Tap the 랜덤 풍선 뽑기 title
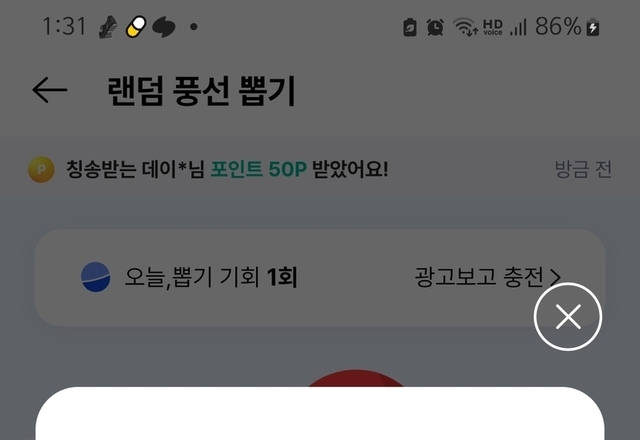640x440 pixels. click(201, 91)
